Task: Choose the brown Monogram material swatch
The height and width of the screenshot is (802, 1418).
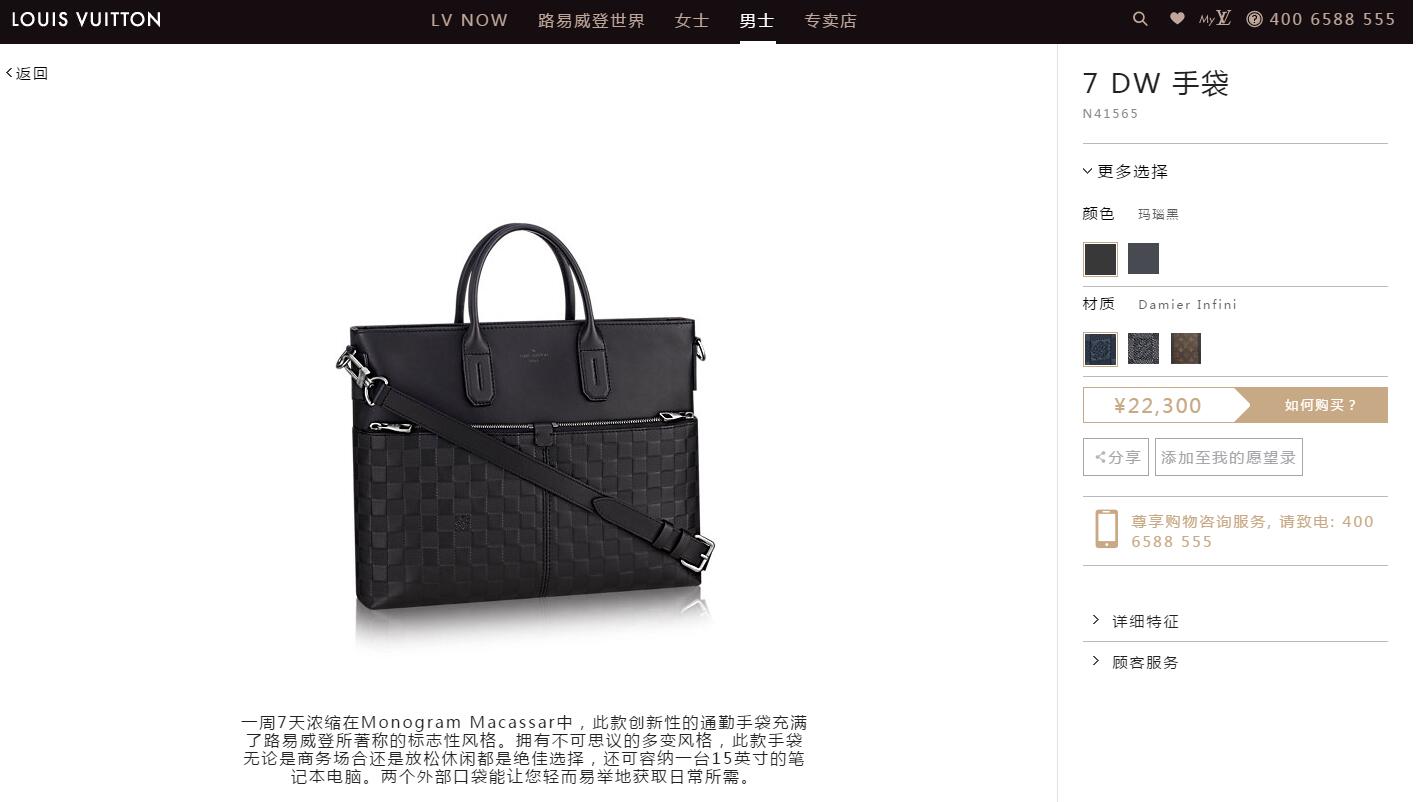Action: click(1186, 349)
